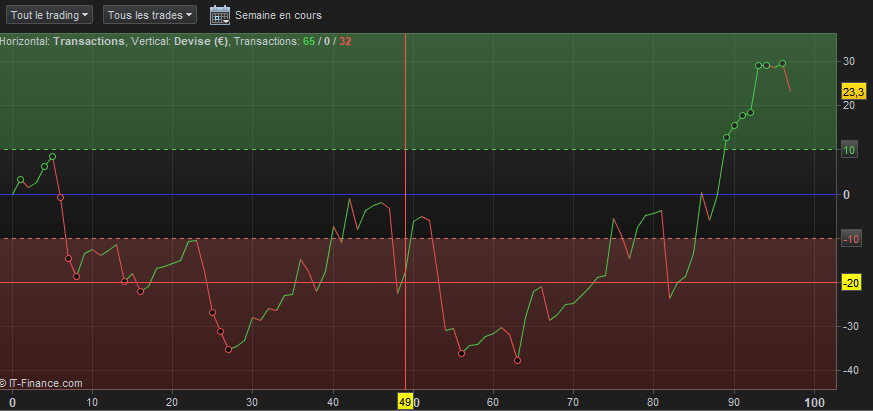Click the 'Devise (€)' vertical axis label
The height and width of the screenshot is (411, 873).
[x=201, y=41]
